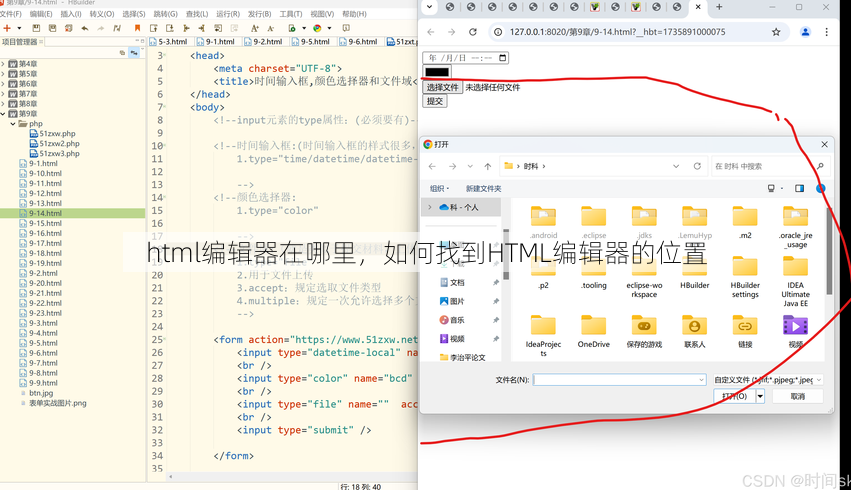Select the OneDrive folder in the Open dialog
Image resolution: width=851 pixels, height=490 pixels.
pos(593,332)
